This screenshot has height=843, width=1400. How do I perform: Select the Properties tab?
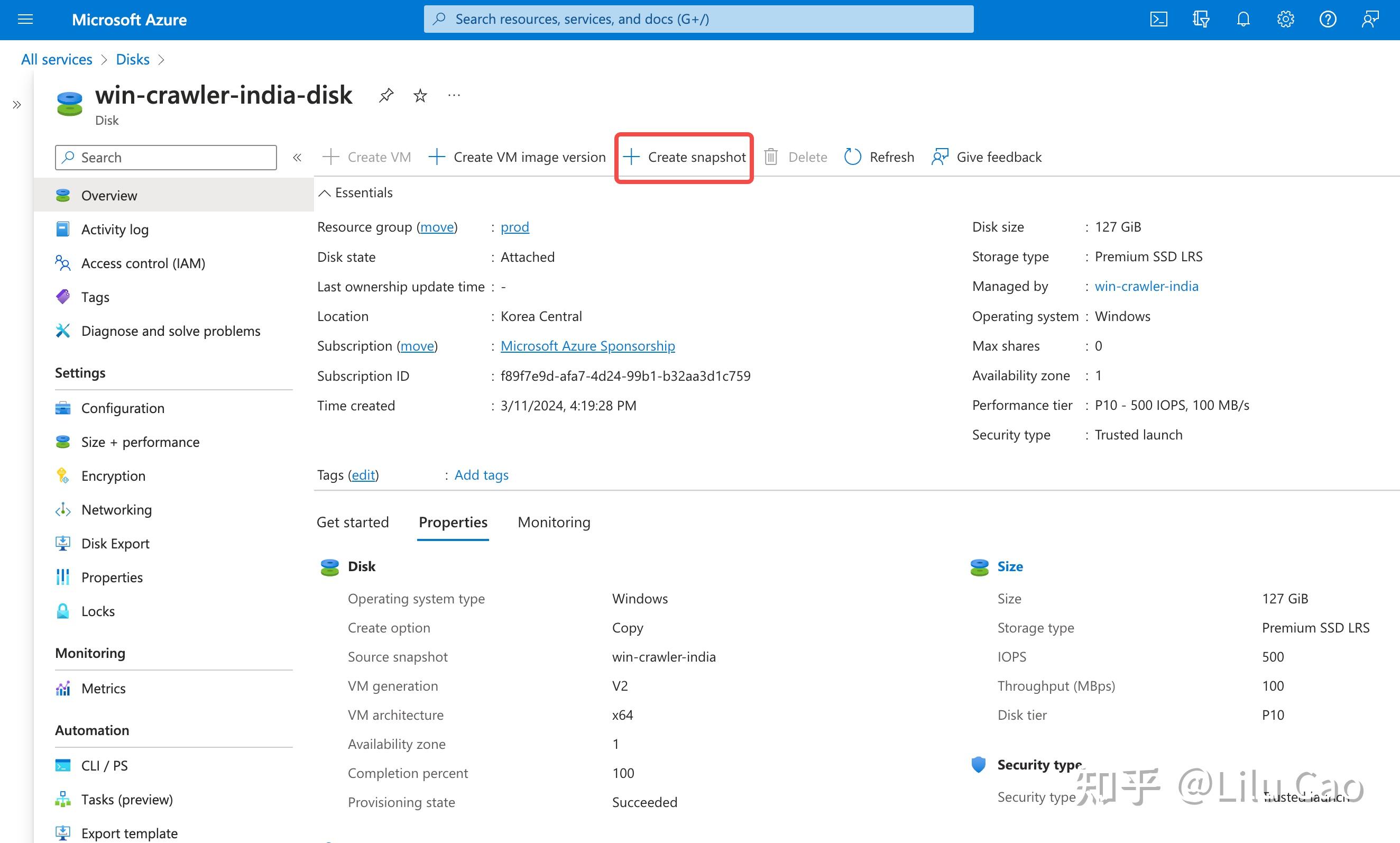click(x=453, y=522)
